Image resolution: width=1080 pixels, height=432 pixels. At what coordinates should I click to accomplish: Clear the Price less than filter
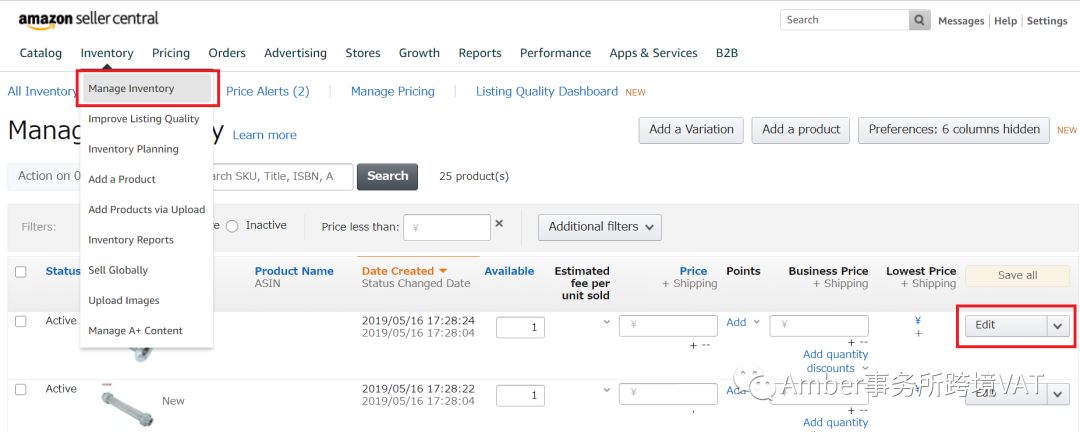(499, 223)
